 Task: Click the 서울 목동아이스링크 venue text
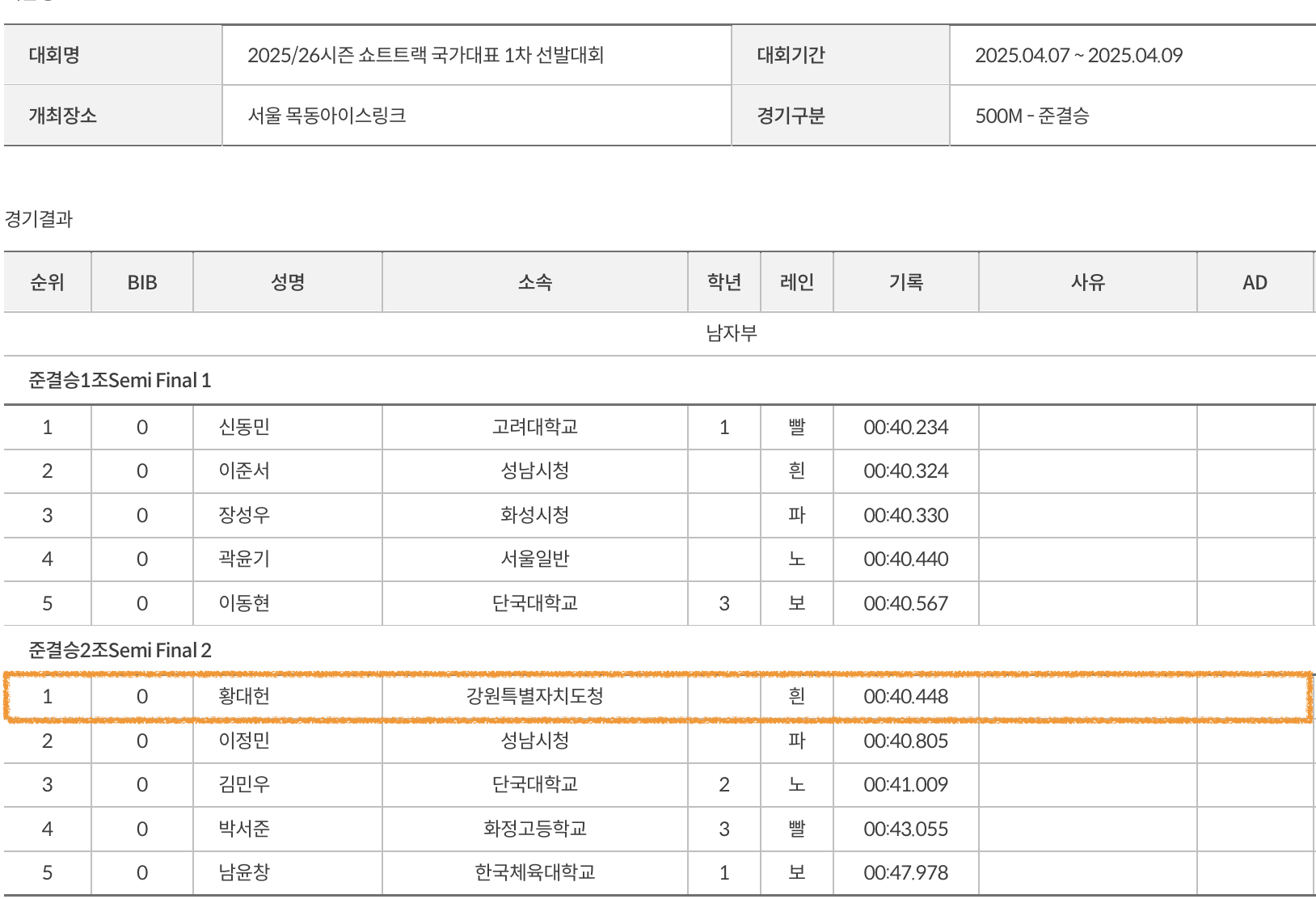click(x=327, y=116)
